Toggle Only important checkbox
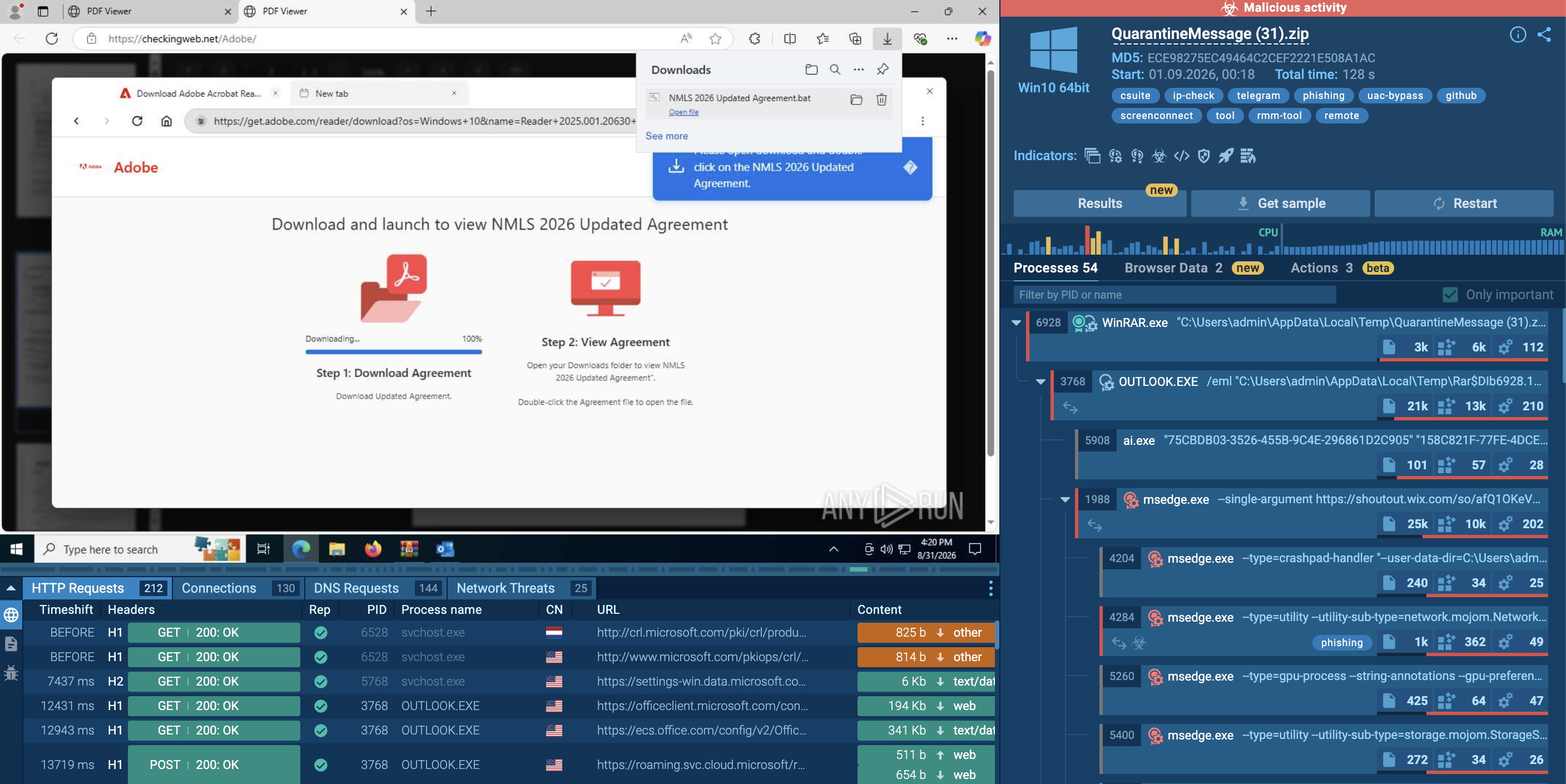1566x784 pixels. (1450, 295)
